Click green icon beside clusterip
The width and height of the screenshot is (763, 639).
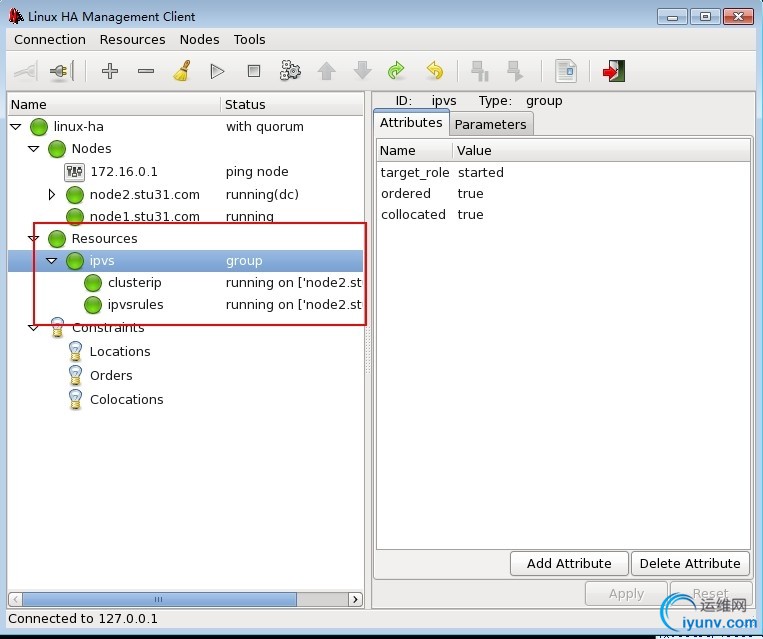(x=93, y=283)
